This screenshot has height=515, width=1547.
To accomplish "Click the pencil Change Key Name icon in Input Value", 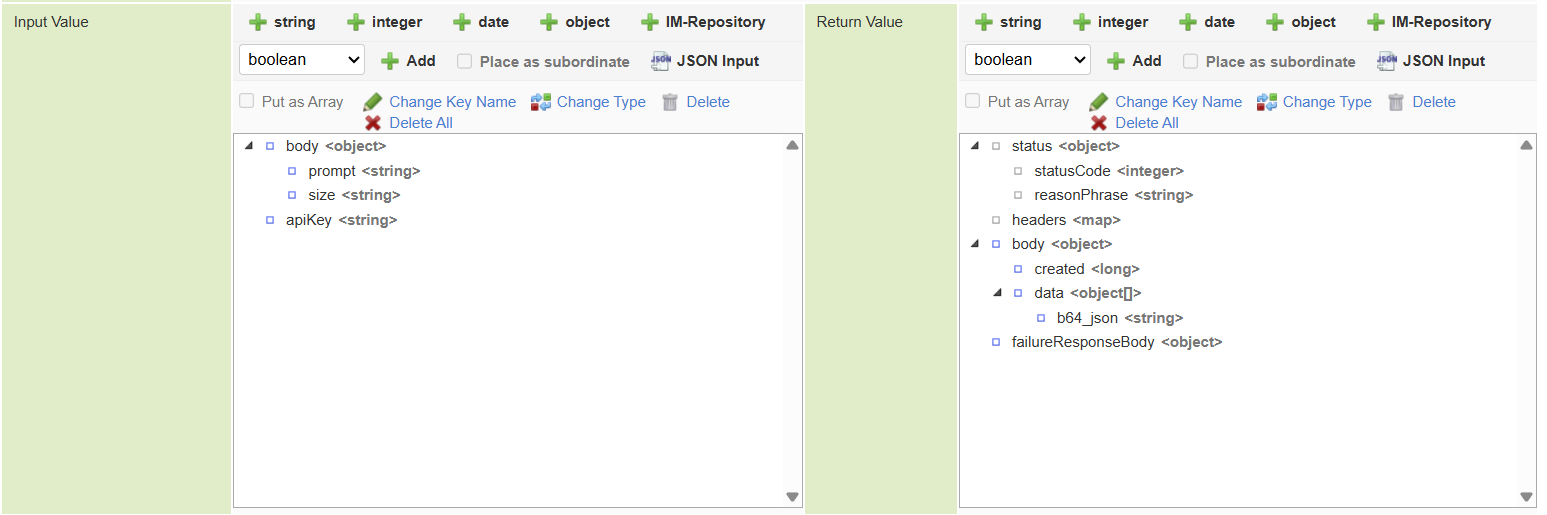I will pos(373,102).
